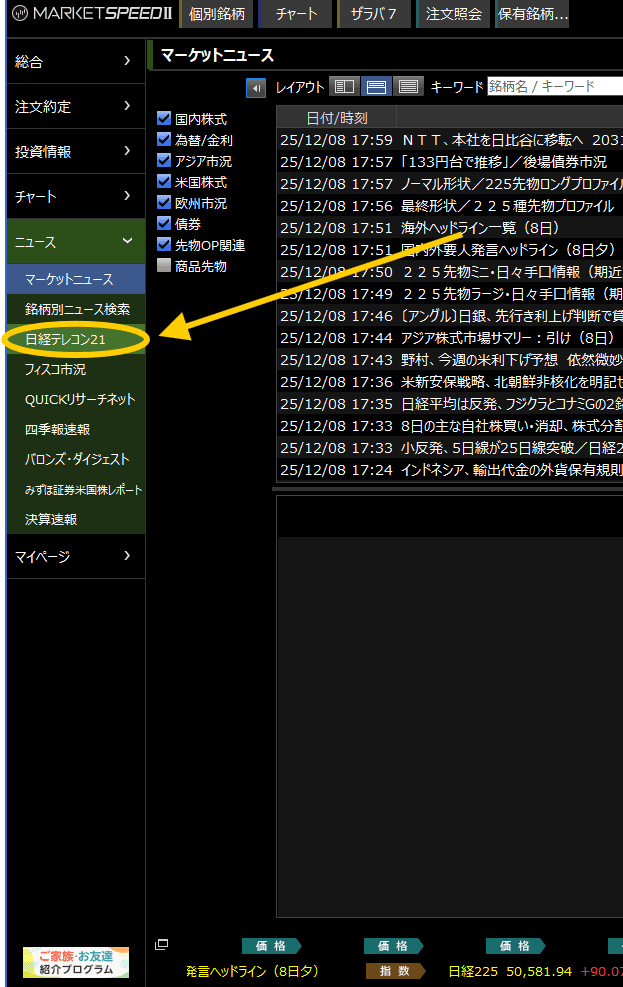Open the アジア株式市場サマリー:引け news
Image resolution: width=623 pixels, height=987 pixels.
pyautogui.click(x=450, y=338)
